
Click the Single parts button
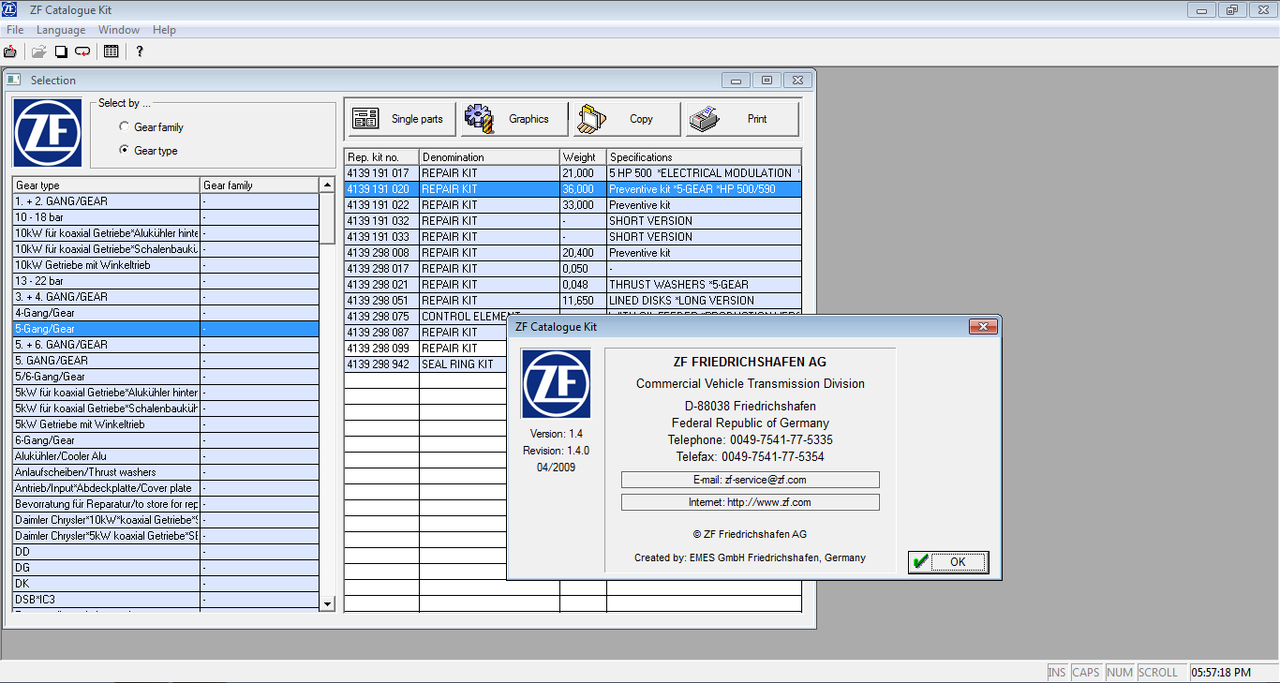tap(400, 119)
